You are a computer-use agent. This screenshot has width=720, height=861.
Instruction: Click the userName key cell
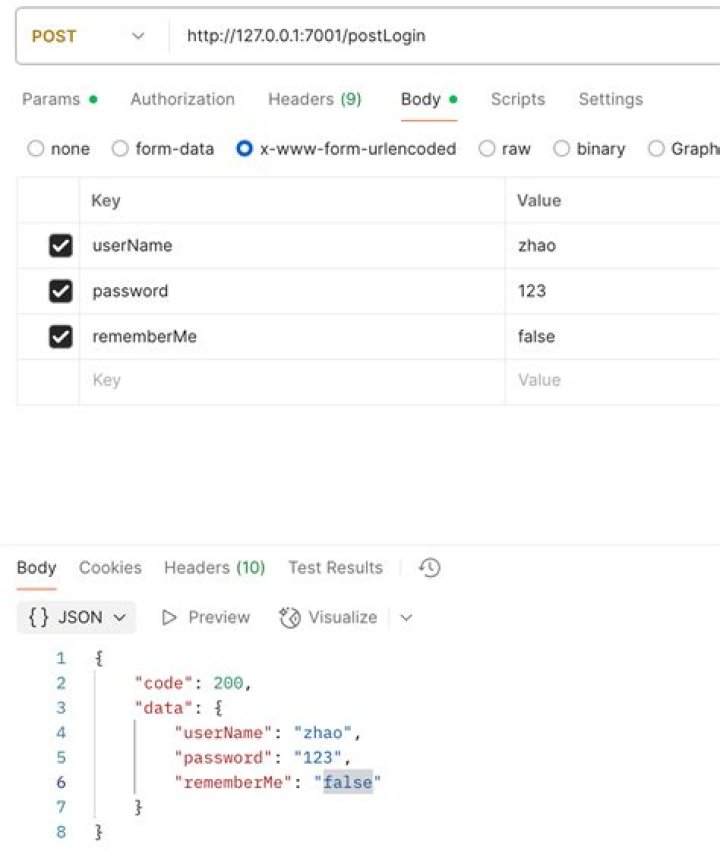click(292, 245)
